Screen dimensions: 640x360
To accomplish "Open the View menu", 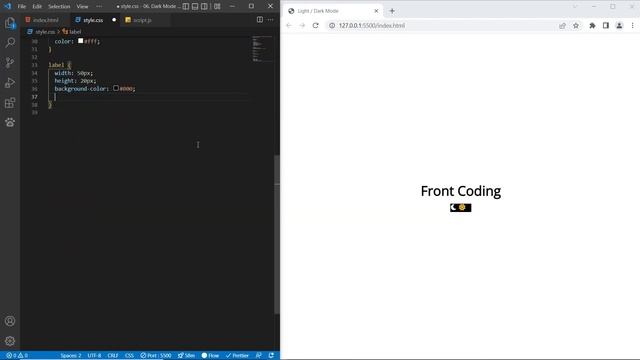I will pos(82,7).
